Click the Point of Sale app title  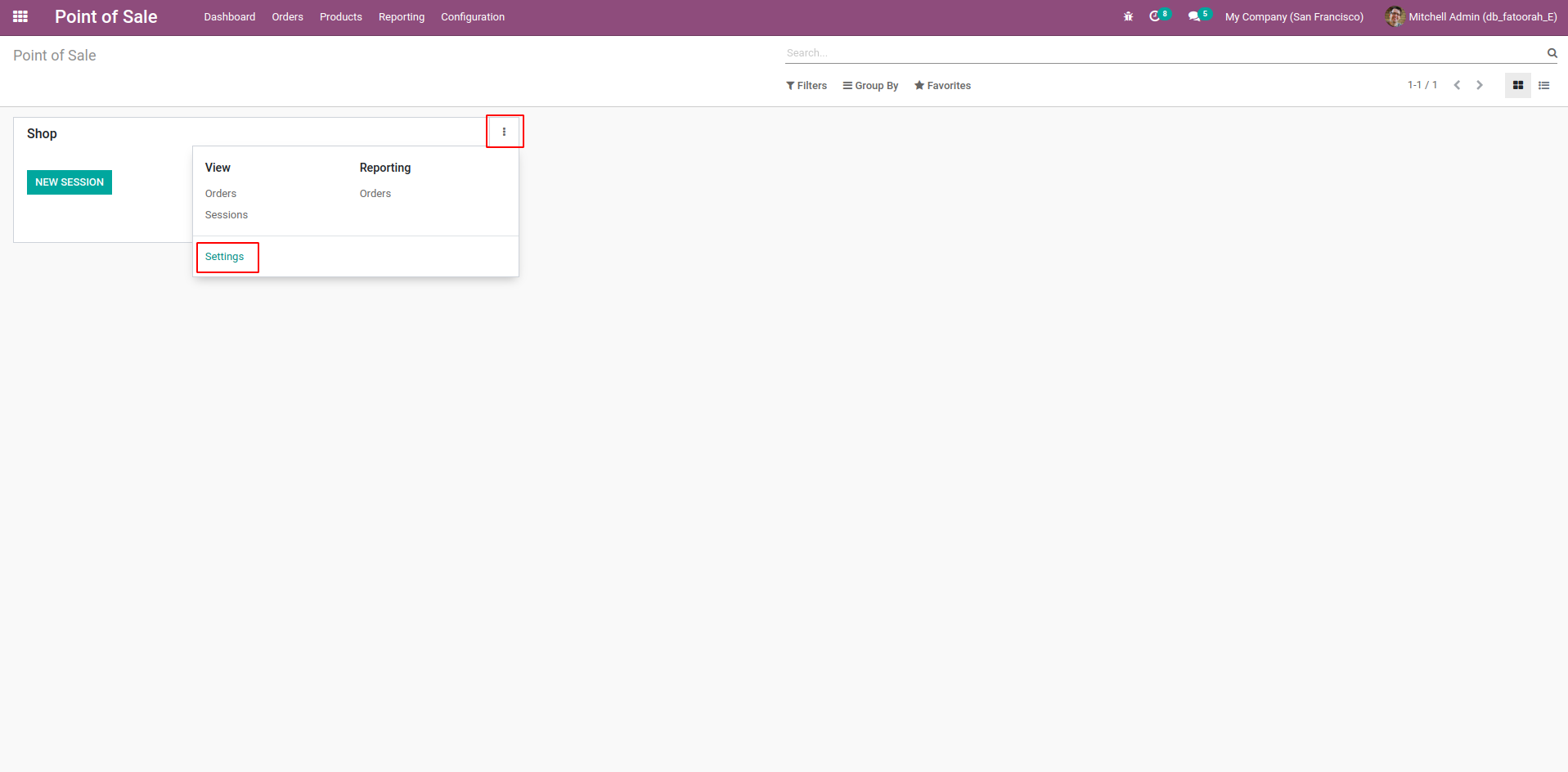click(106, 16)
